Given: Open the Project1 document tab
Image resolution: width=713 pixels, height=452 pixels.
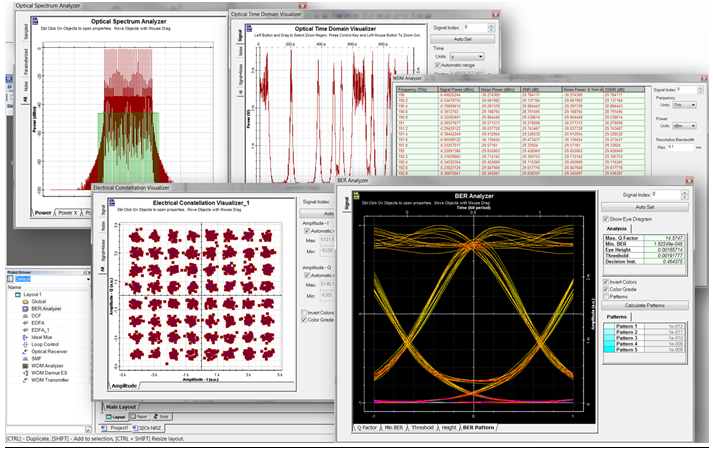Looking at the screenshot, I should (115, 428).
